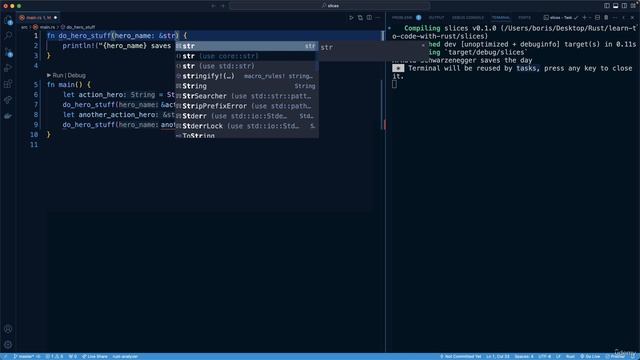Select the main.rs editor tab
This screenshot has height=360, width=640.
[39, 18]
